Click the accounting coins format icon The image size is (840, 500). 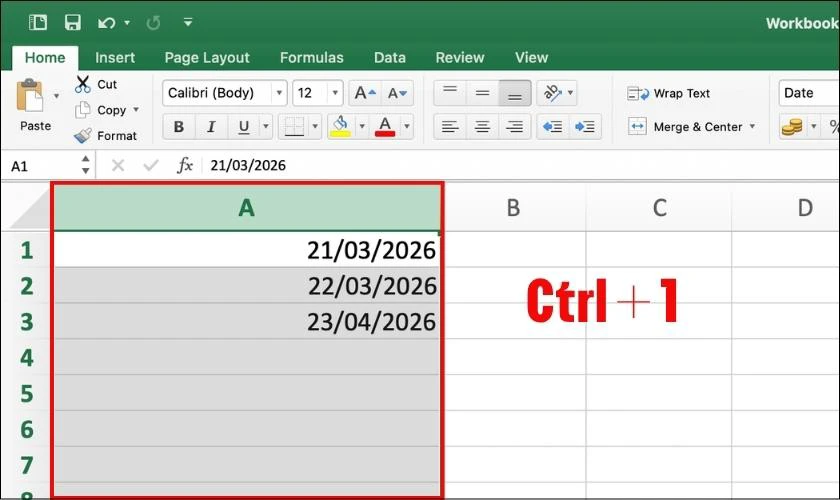792,127
